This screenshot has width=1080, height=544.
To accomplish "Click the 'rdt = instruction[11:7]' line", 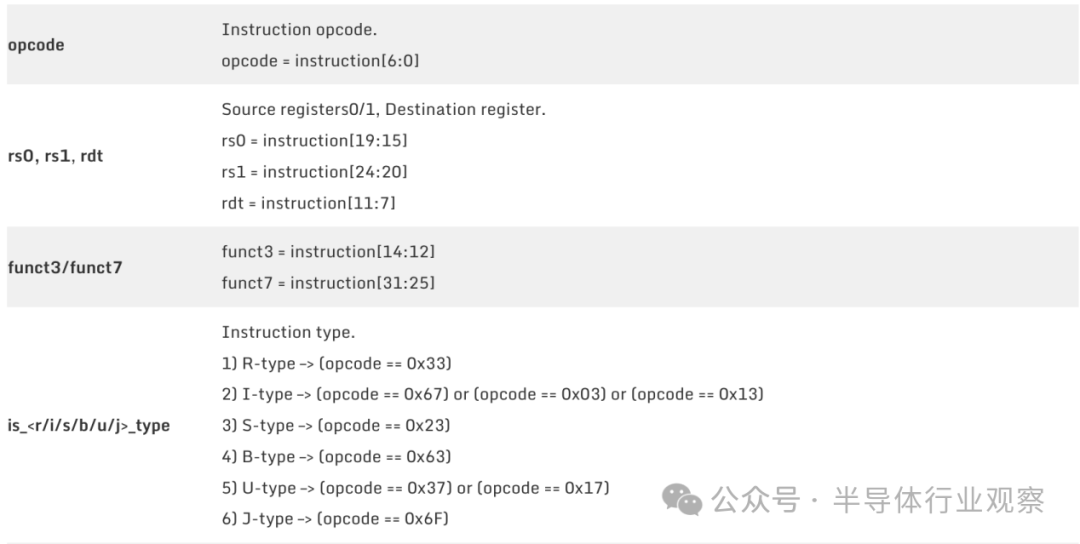I will point(308,203).
